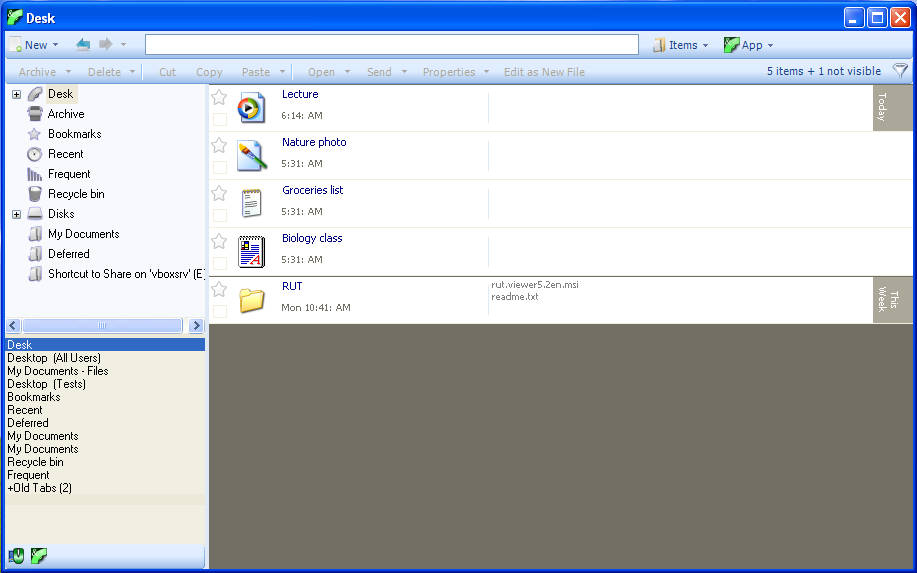Click the My Documents folder icon in the tree
This screenshot has height=573, width=917.
coord(35,234)
